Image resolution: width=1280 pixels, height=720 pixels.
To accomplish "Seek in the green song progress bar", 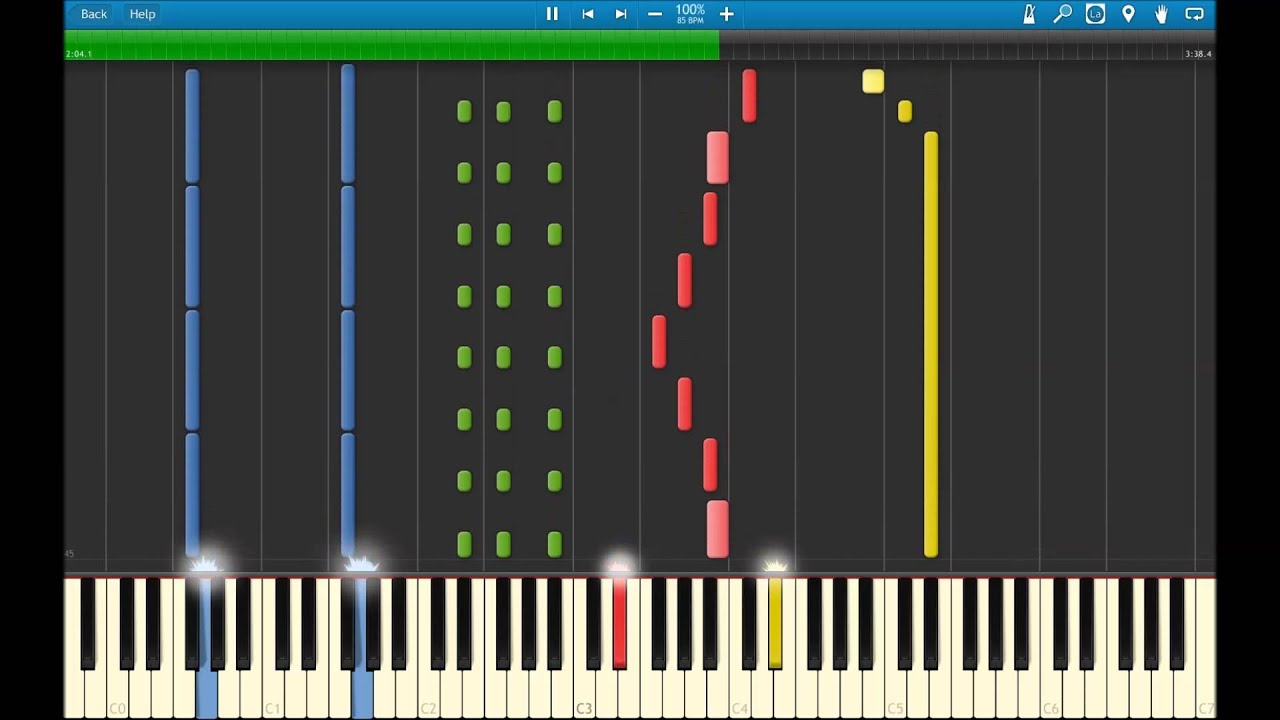I will (392, 44).
